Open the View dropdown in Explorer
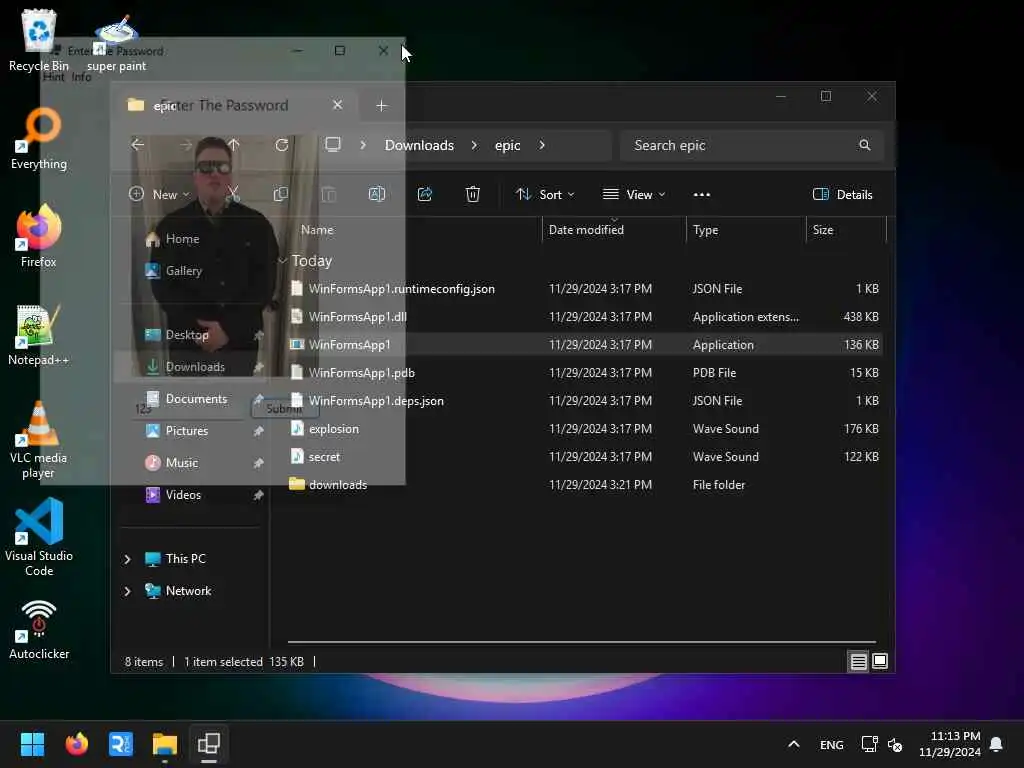Viewport: 1024px width, 768px height. tap(633, 195)
